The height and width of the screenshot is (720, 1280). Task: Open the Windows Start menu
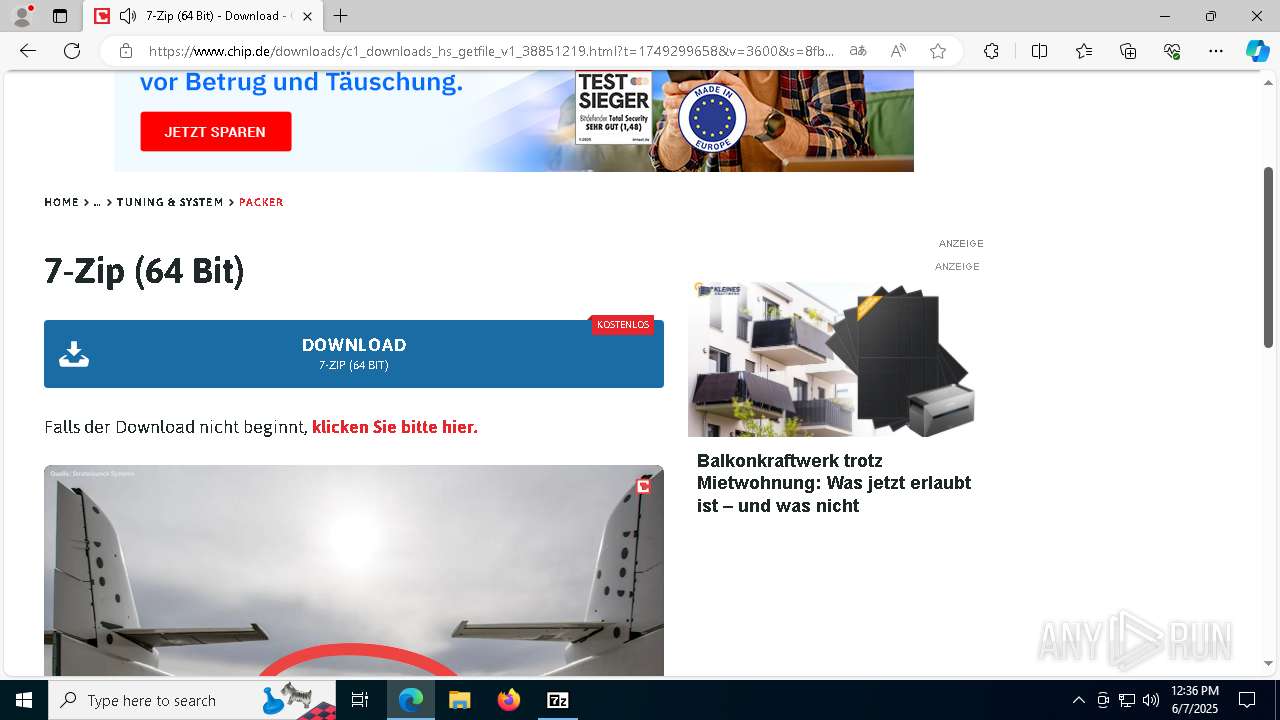[x=24, y=700]
